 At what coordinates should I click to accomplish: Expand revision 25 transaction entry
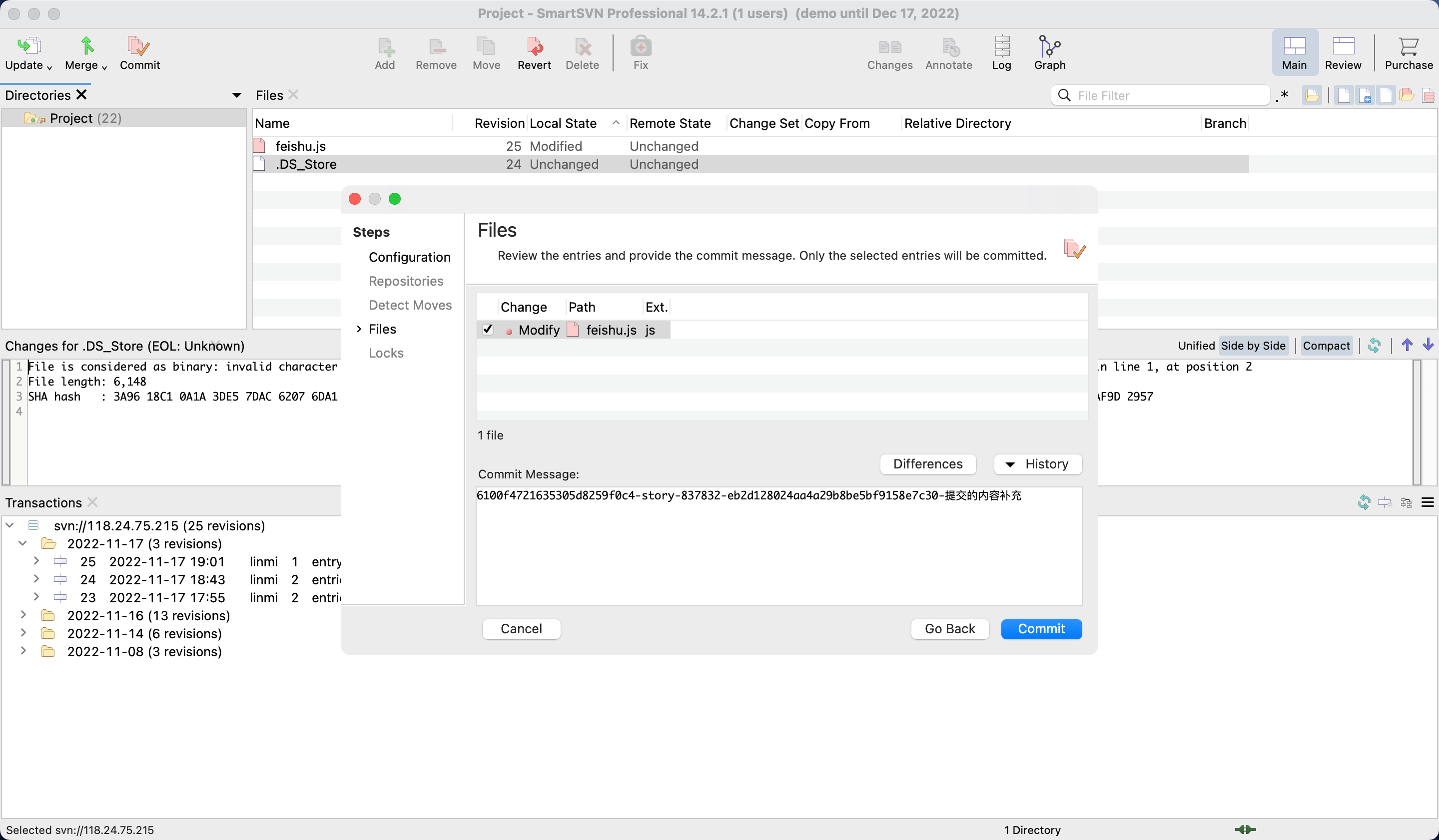[x=36, y=561]
